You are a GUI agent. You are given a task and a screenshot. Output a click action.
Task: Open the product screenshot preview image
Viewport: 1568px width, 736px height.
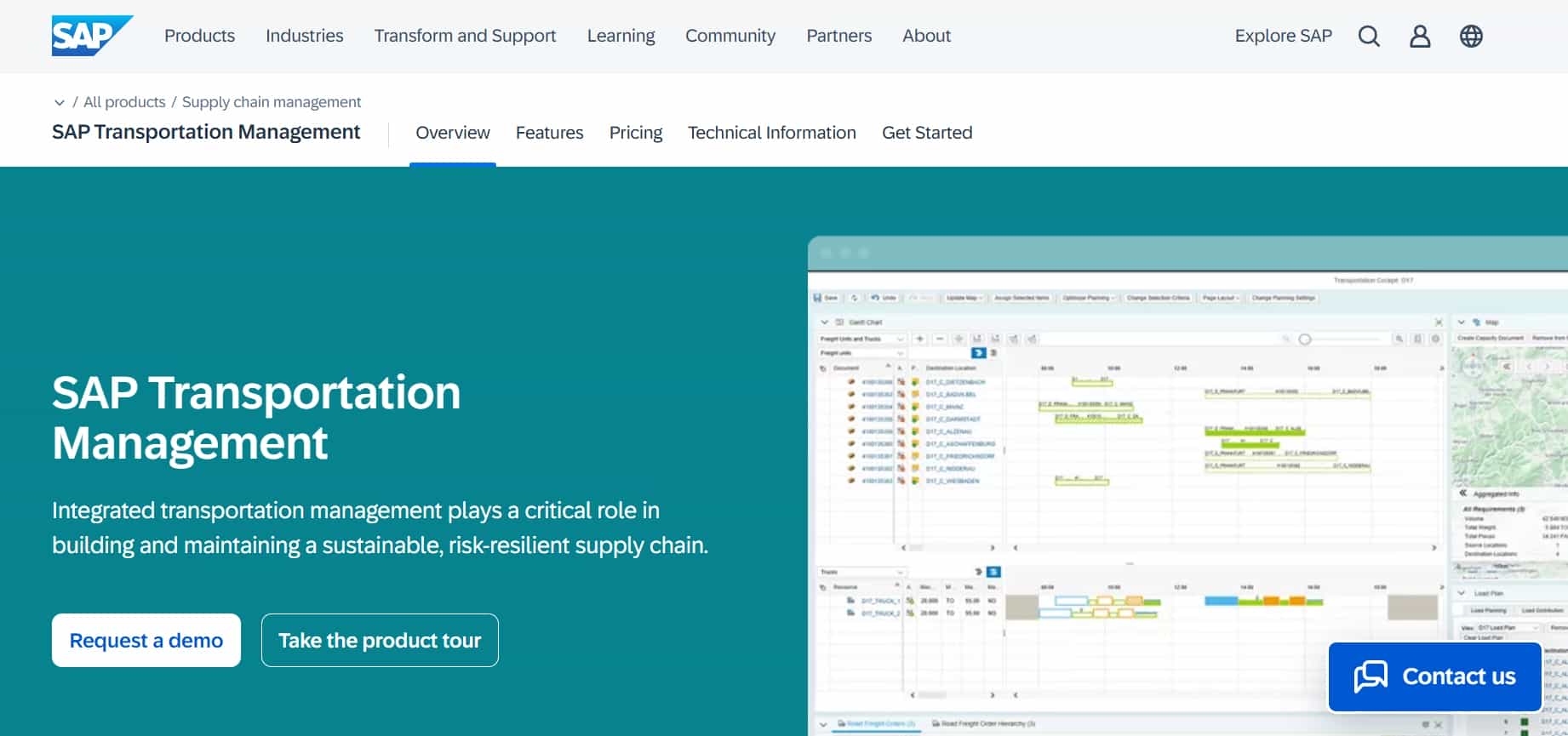[x=1187, y=486]
